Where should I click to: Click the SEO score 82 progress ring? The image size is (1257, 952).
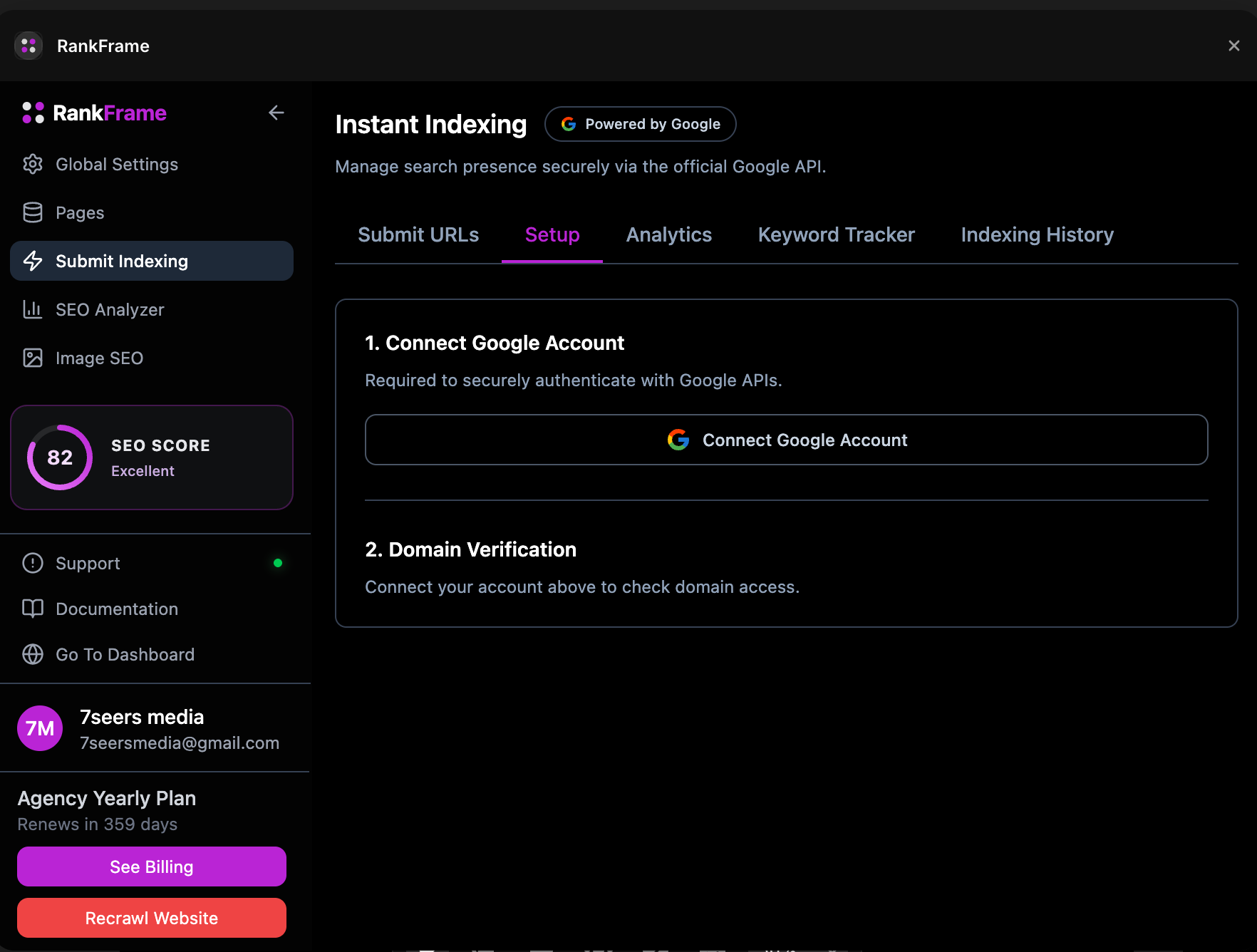click(x=60, y=457)
